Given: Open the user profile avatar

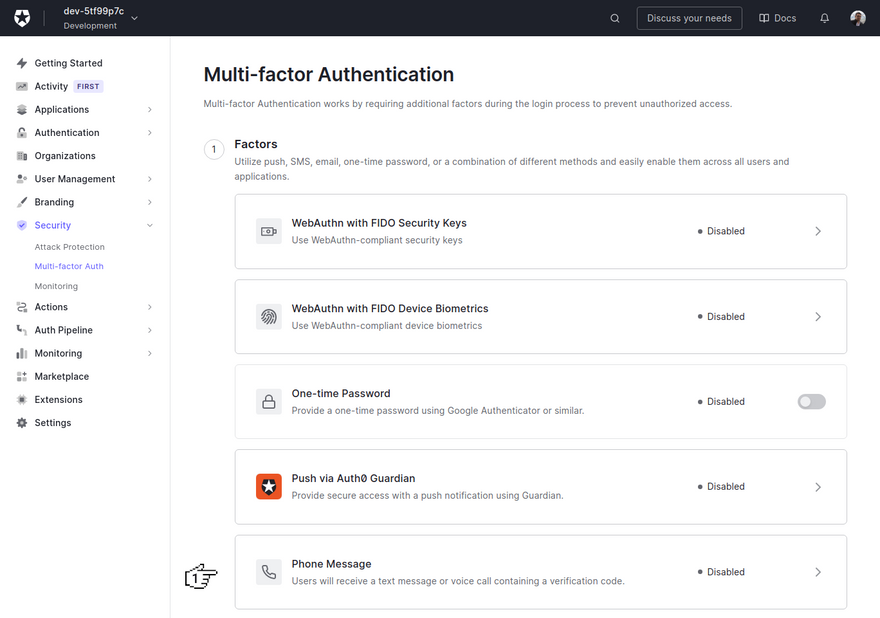Looking at the screenshot, I should 858,18.
